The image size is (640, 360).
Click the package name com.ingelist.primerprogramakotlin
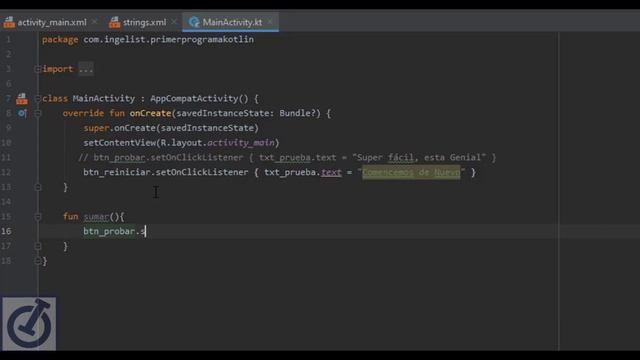tap(169, 40)
